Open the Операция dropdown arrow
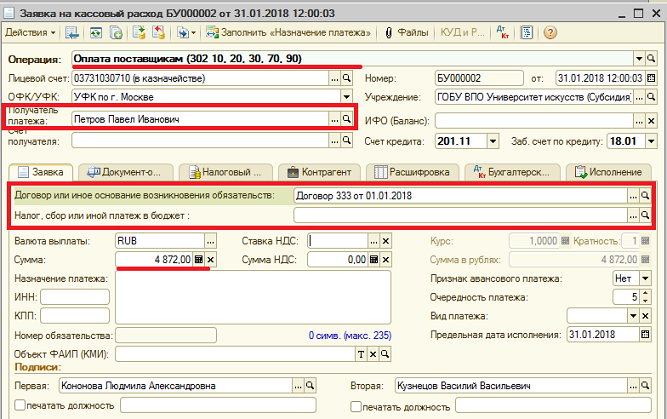The width and height of the screenshot is (667, 419). click(x=639, y=59)
